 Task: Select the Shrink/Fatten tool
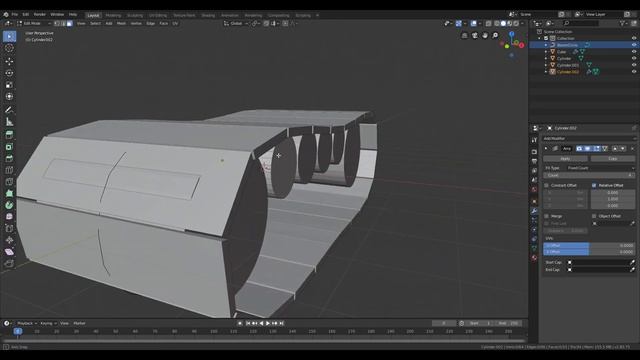coord(9,240)
